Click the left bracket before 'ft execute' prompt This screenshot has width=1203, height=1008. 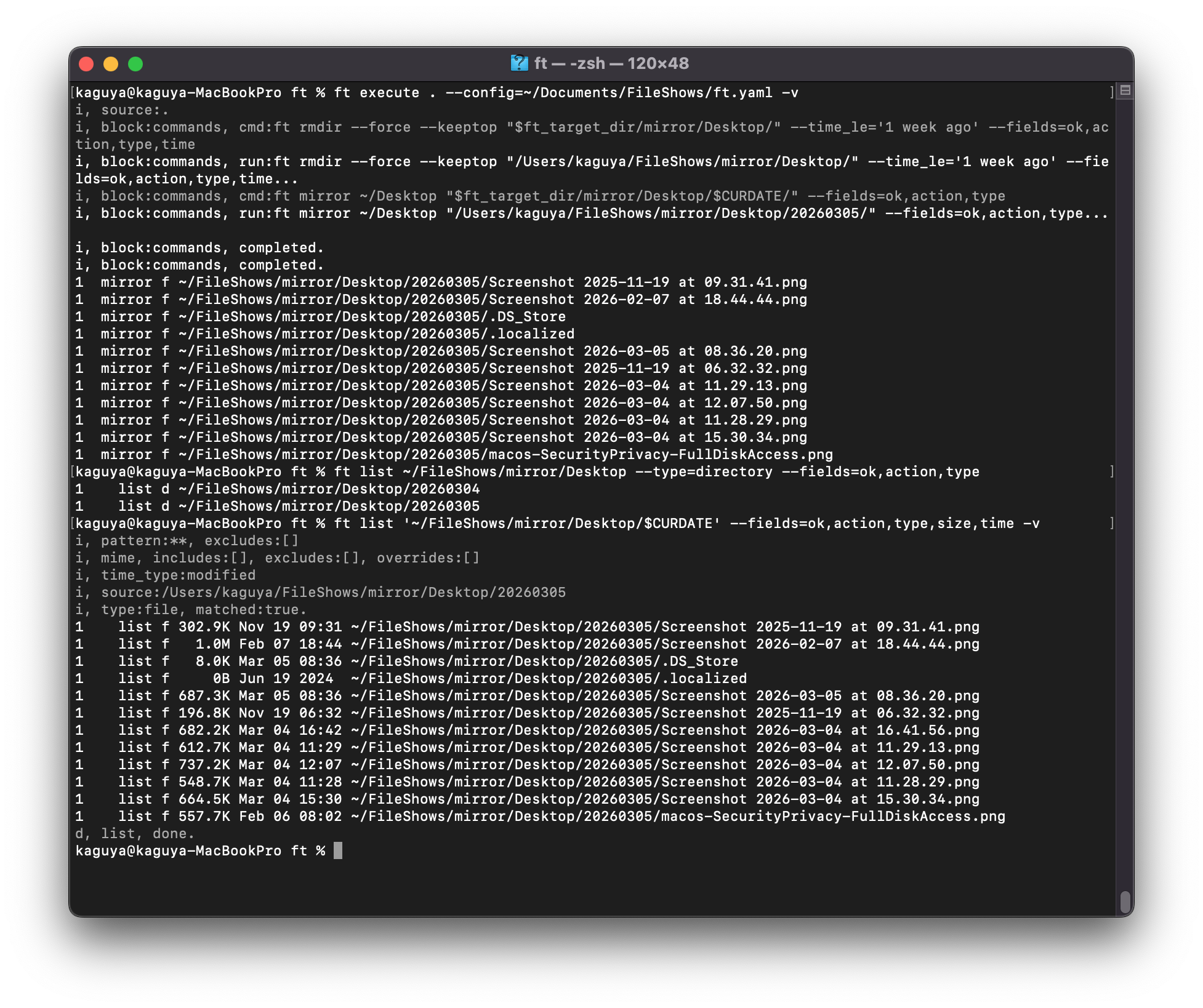point(73,93)
